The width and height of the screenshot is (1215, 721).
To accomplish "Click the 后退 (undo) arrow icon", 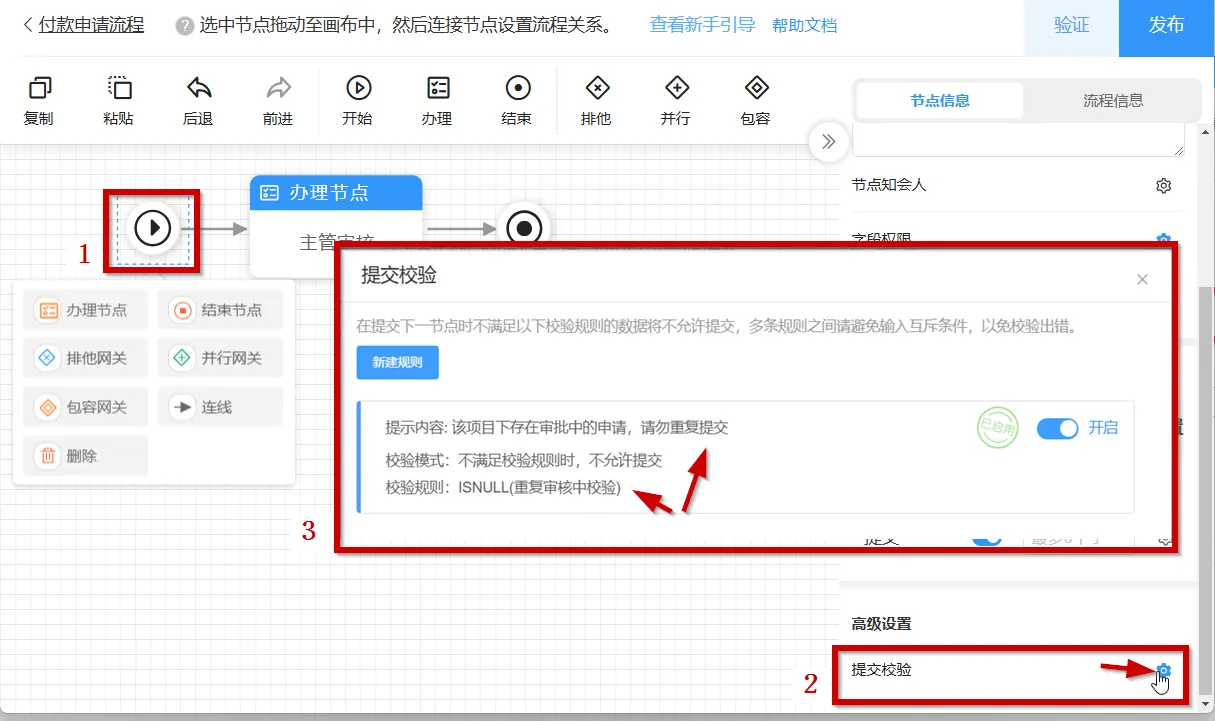I will pyautogui.click(x=198, y=89).
